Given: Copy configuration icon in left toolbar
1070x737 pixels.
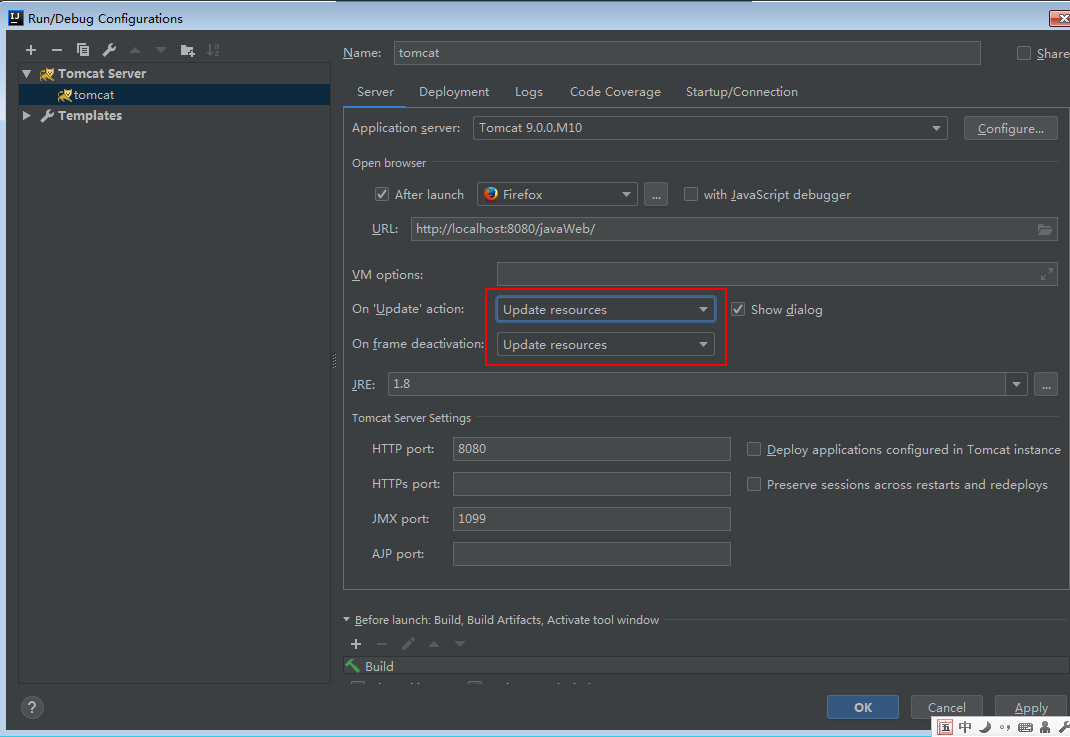Looking at the screenshot, I should [83, 50].
